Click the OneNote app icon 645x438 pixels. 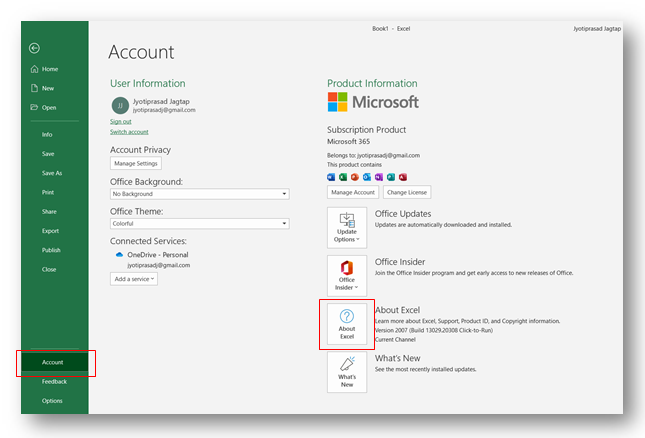point(379,177)
